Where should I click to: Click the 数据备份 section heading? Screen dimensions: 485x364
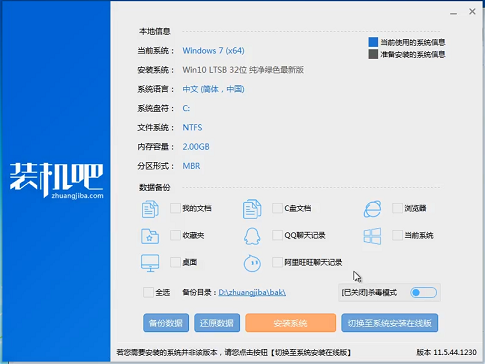click(x=155, y=187)
